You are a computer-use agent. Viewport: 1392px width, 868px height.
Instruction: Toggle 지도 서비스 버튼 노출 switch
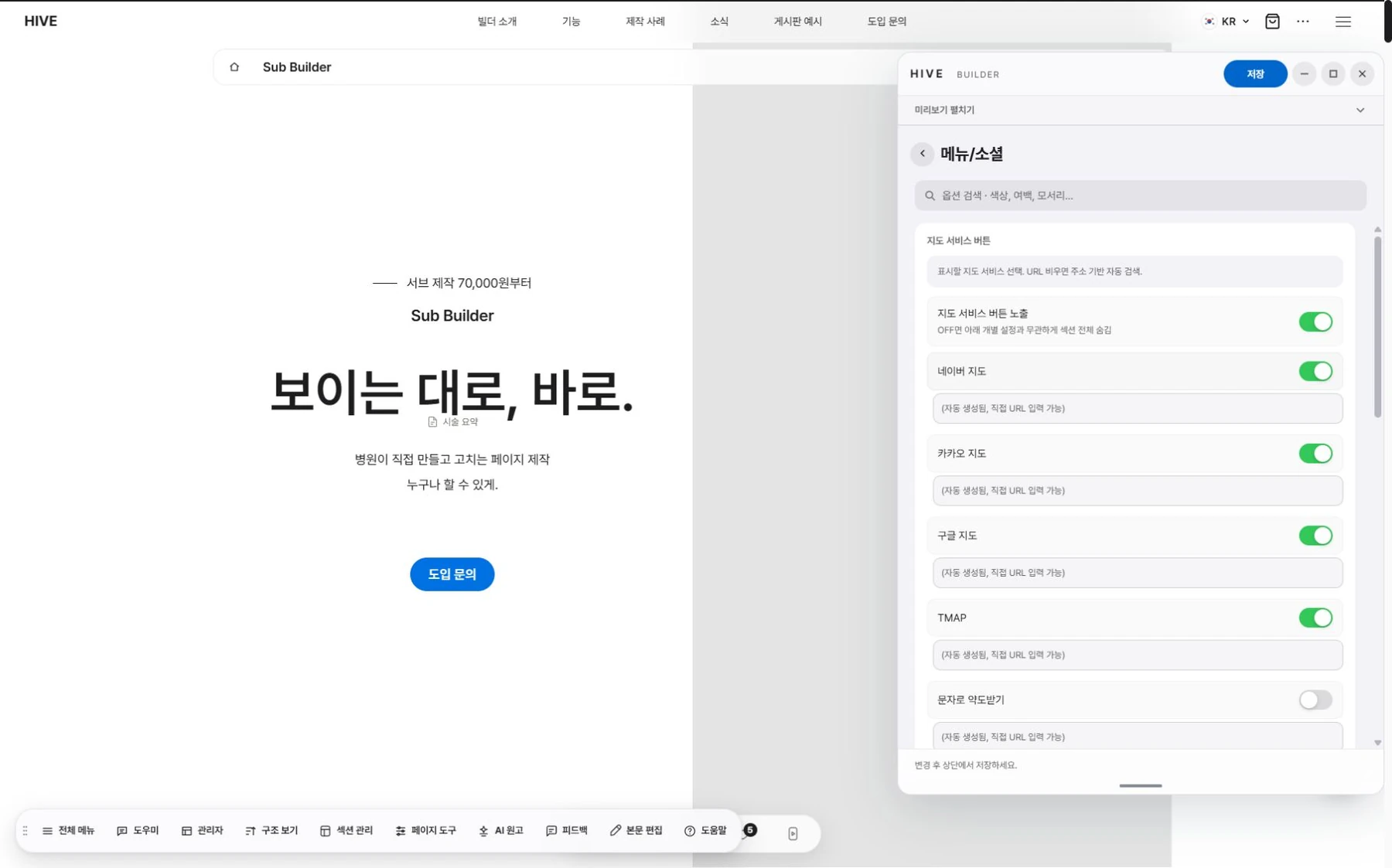point(1315,322)
